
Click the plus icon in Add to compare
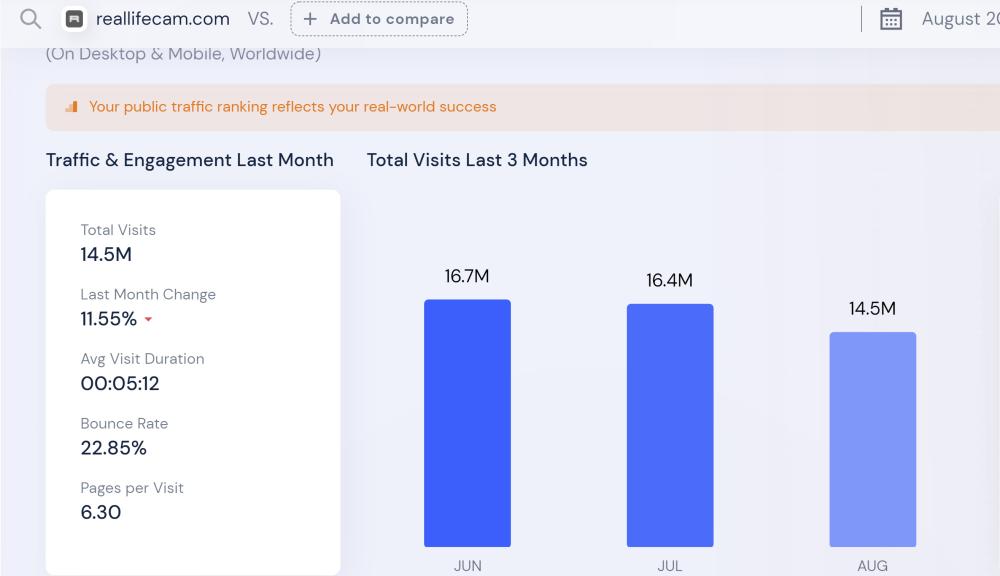click(x=310, y=19)
